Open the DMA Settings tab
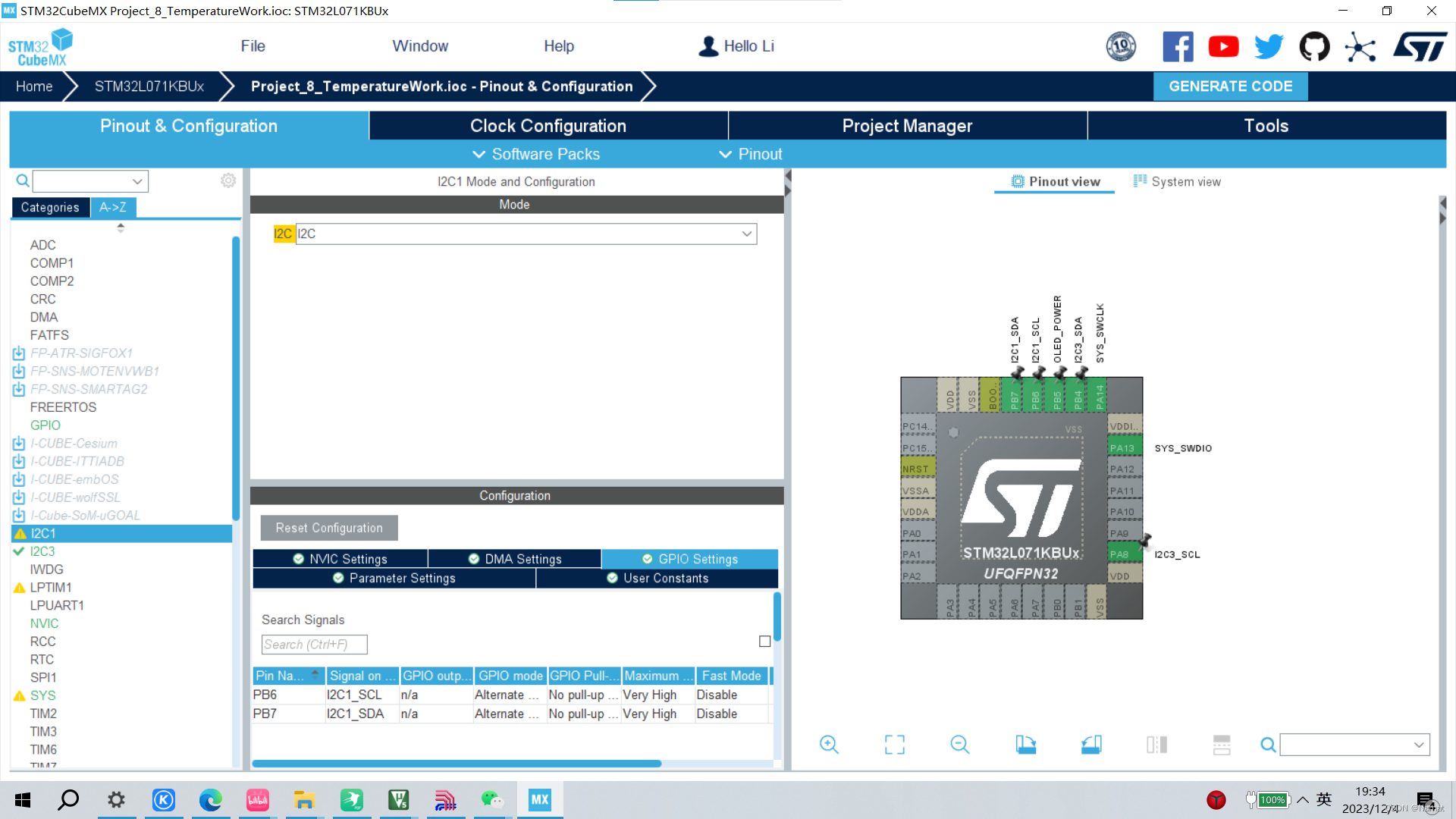 pos(515,559)
